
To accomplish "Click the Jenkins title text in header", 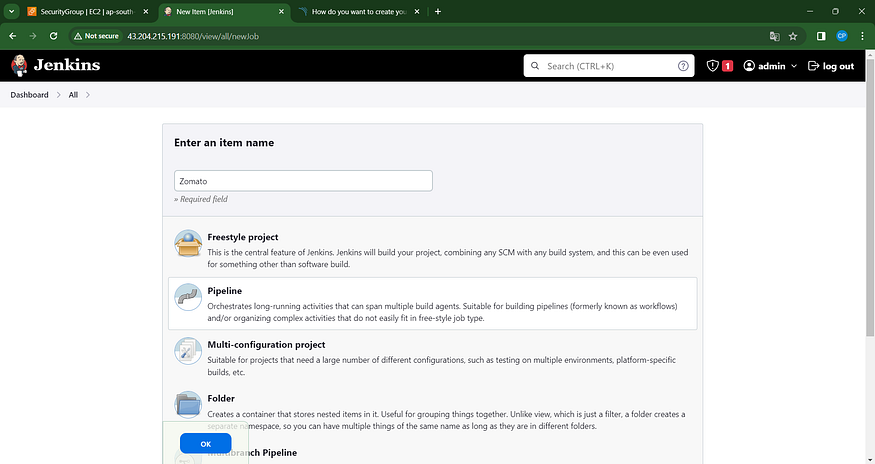I will [x=67, y=65].
